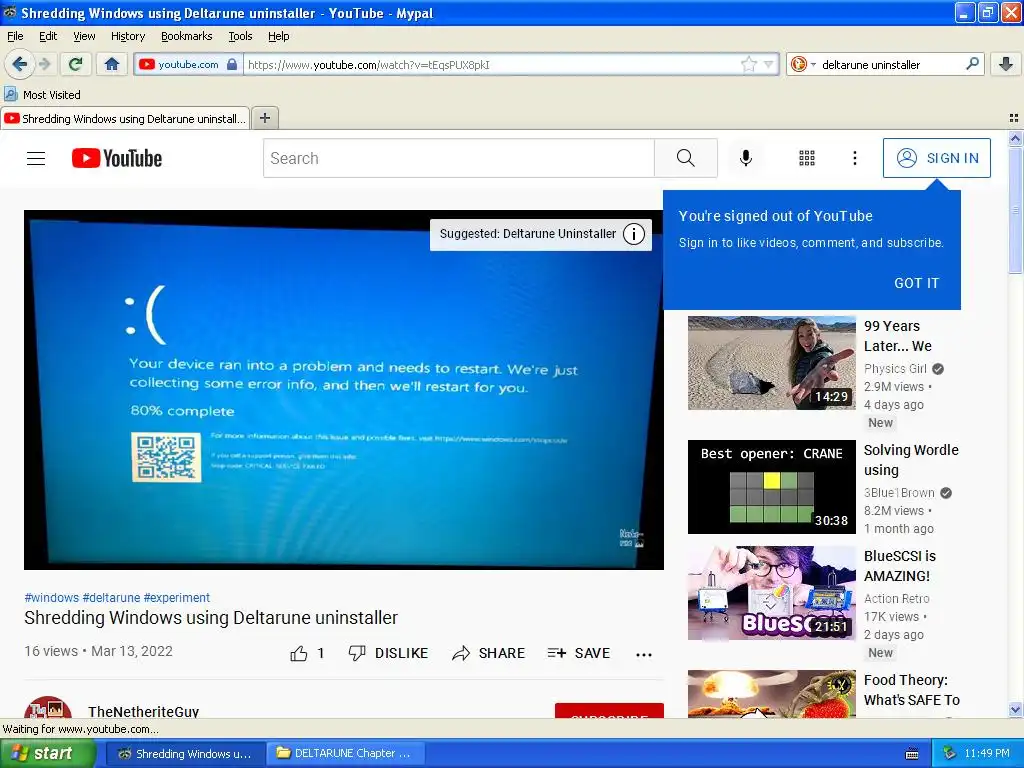Open a new tab with plus button

[264, 118]
